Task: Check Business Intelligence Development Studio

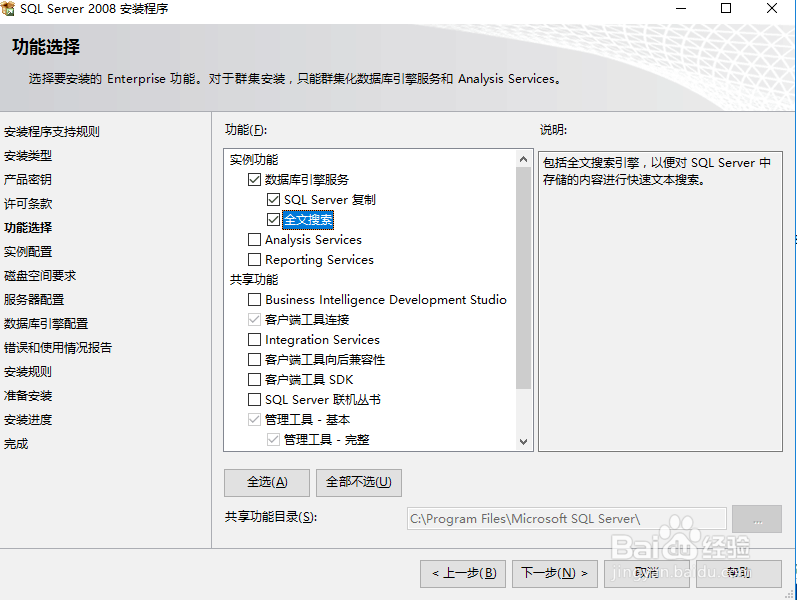Action: 254,299
